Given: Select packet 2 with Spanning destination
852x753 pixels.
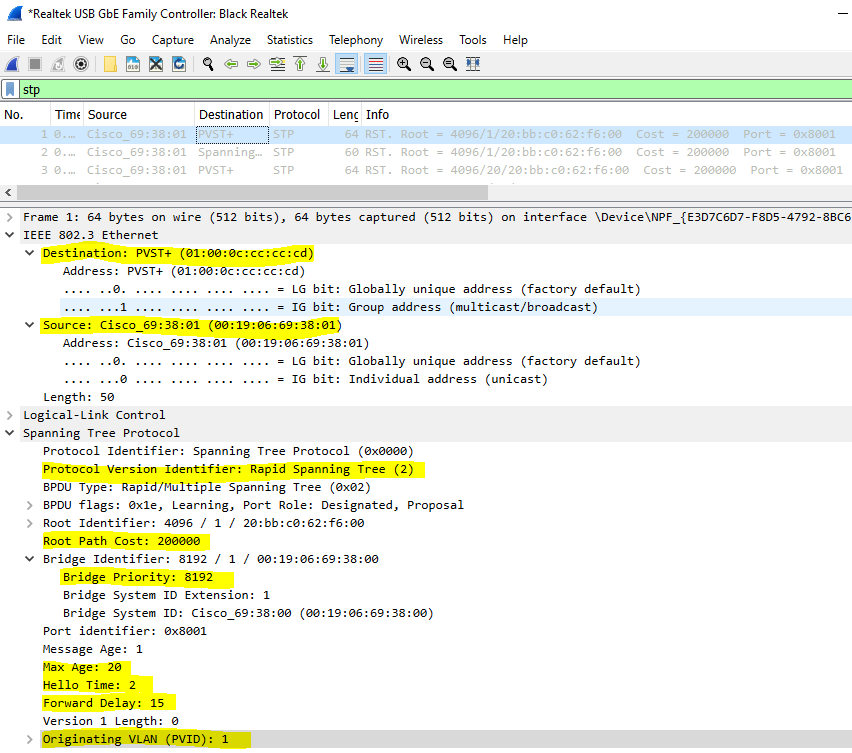Looking at the screenshot, I should [x=426, y=152].
